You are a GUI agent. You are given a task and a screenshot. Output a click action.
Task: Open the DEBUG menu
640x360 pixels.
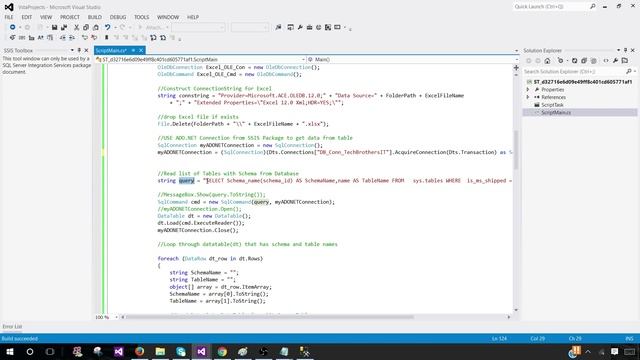pos(118,17)
